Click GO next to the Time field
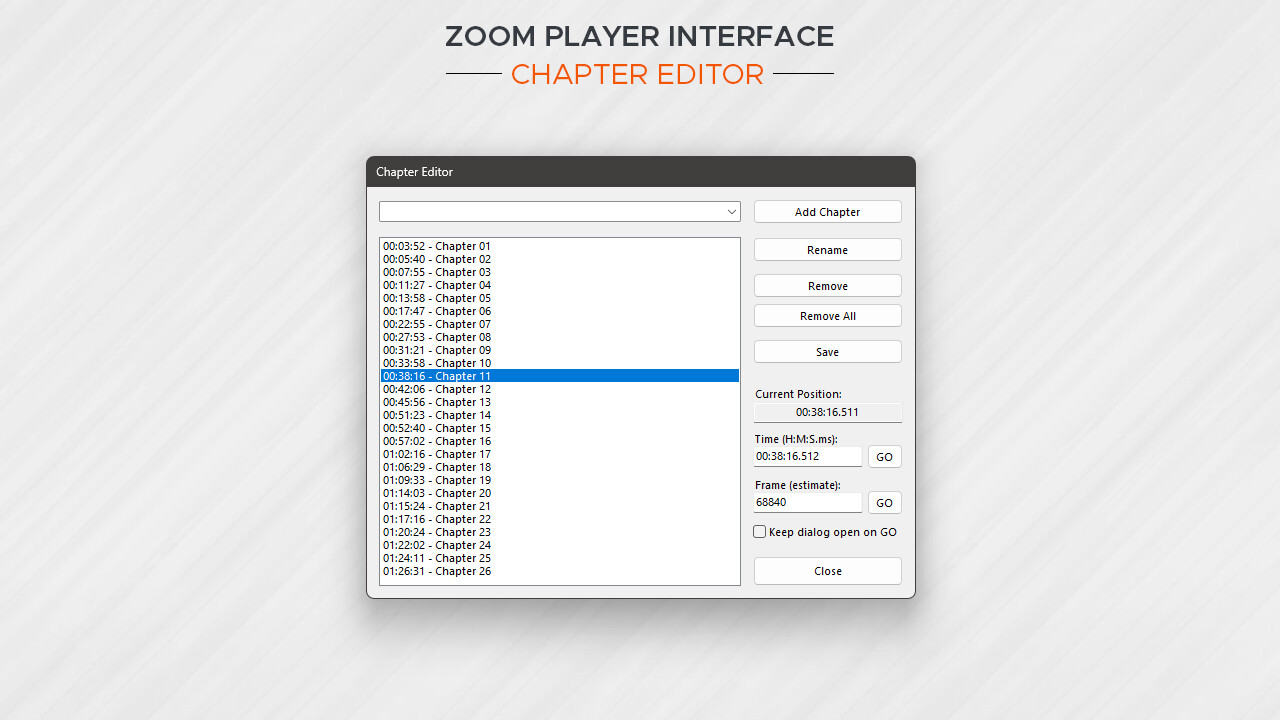The image size is (1280, 720). pyautogui.click(x=884, y=457)
